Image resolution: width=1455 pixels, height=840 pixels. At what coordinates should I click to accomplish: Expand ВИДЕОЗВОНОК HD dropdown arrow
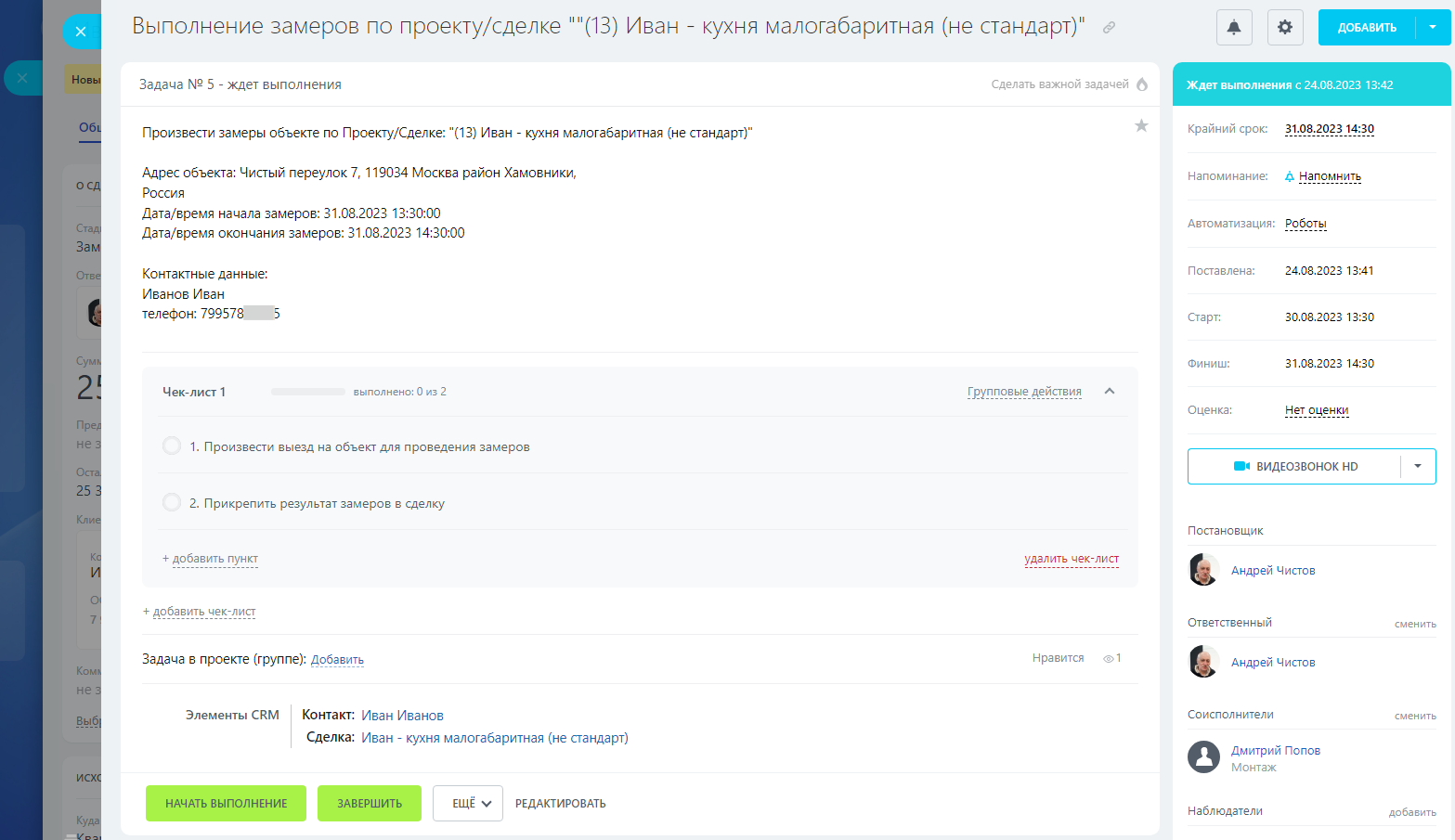click(1418, 467)
